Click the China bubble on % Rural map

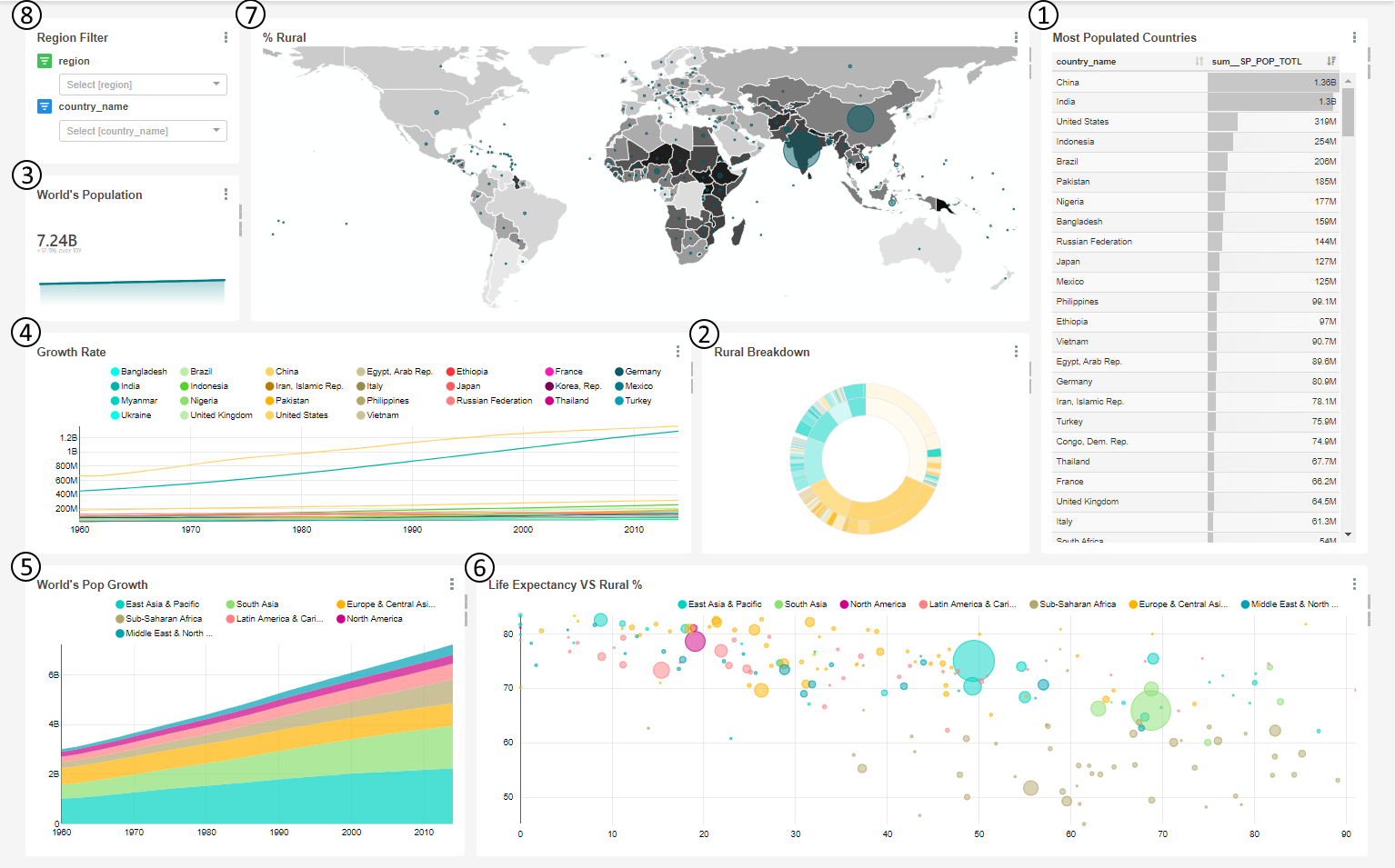tap(860, 118)
